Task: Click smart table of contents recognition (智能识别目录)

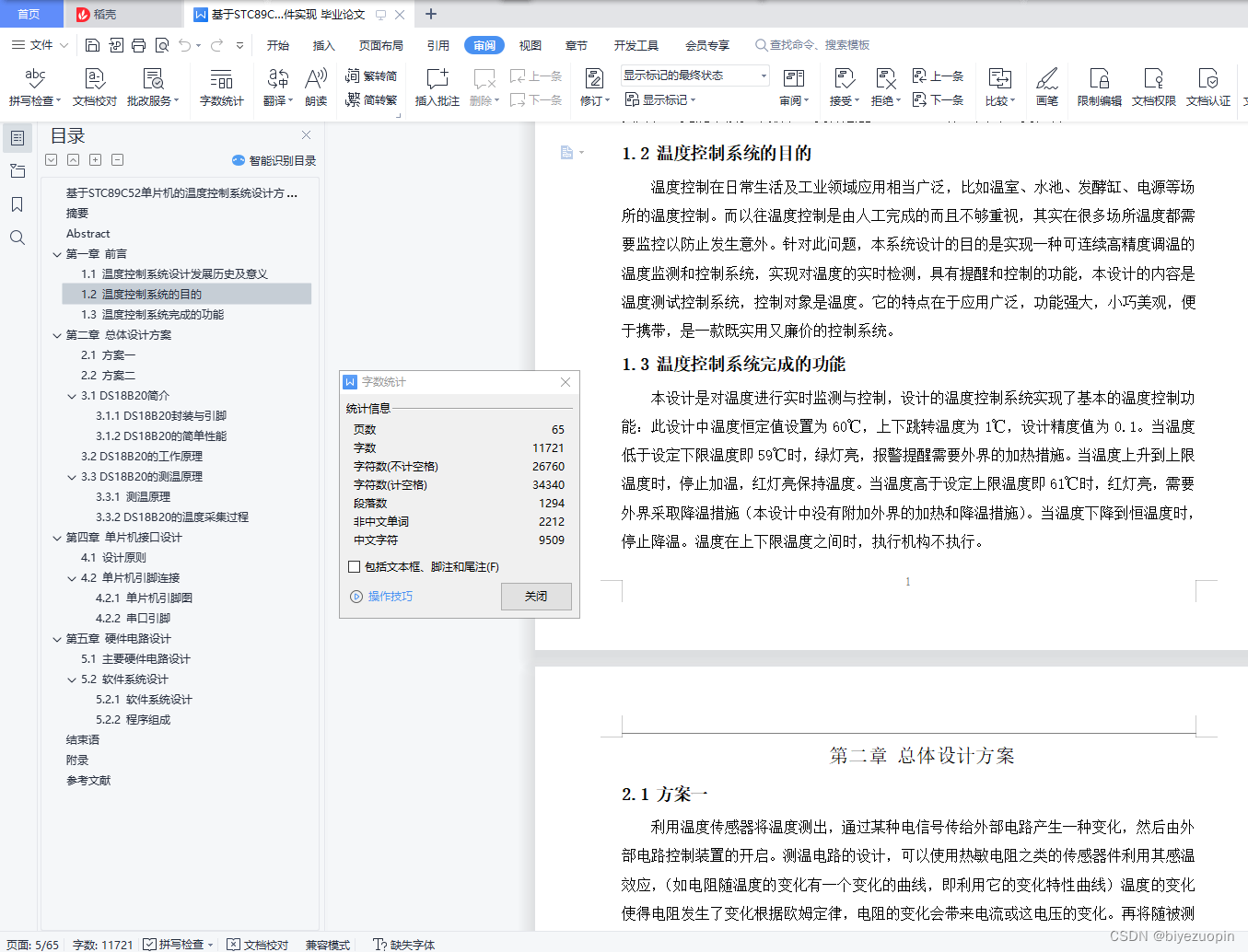Action: click(x=274, y=160)
